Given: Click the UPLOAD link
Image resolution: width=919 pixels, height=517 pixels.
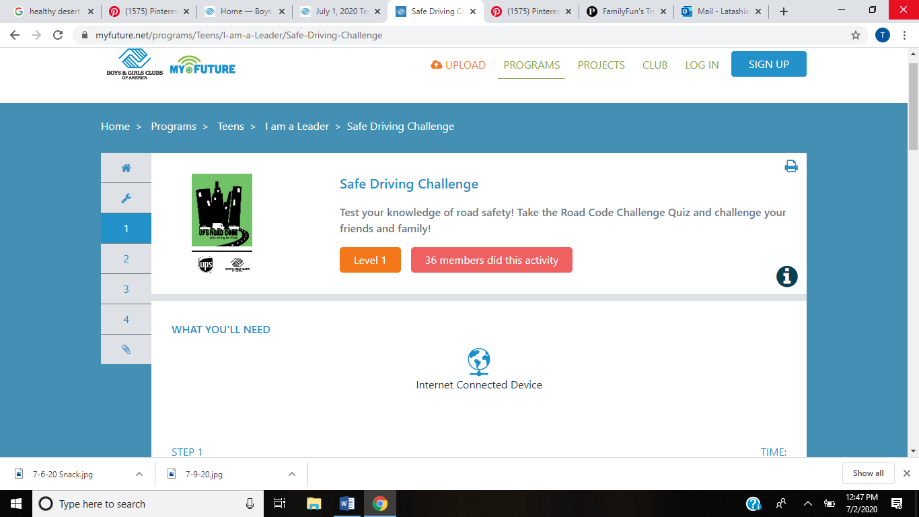Looking at the screenshot, I should (x=458, y=65).
